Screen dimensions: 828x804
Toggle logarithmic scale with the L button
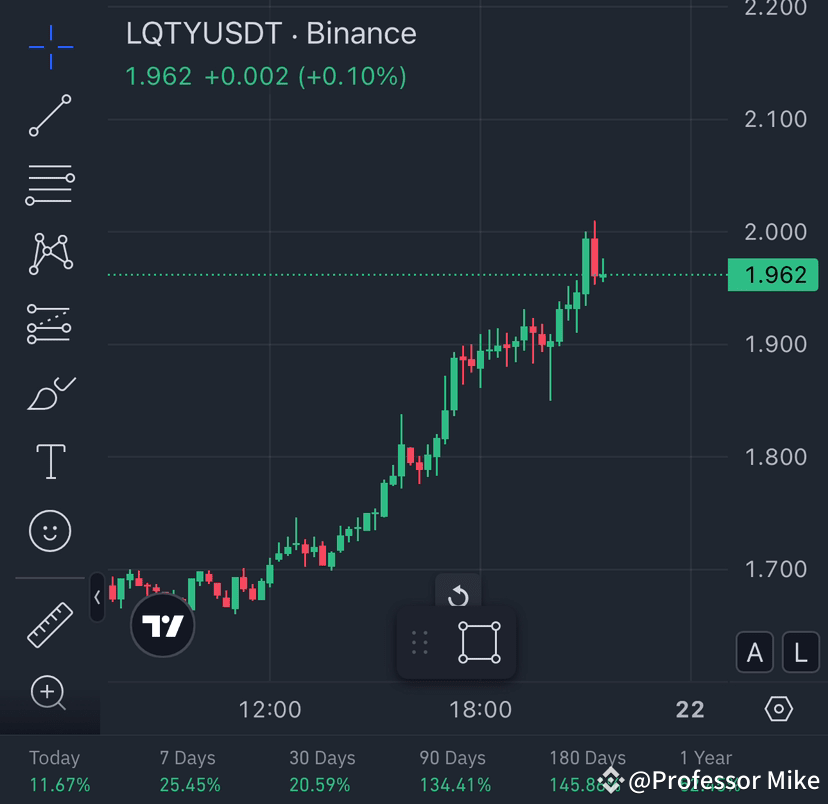tap(799, 652)
